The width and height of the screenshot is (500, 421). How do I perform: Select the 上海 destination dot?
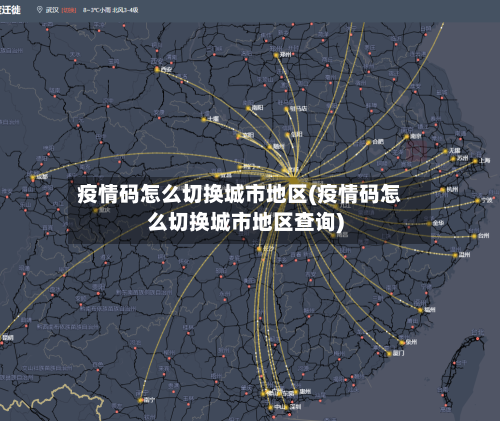[475, 161]
